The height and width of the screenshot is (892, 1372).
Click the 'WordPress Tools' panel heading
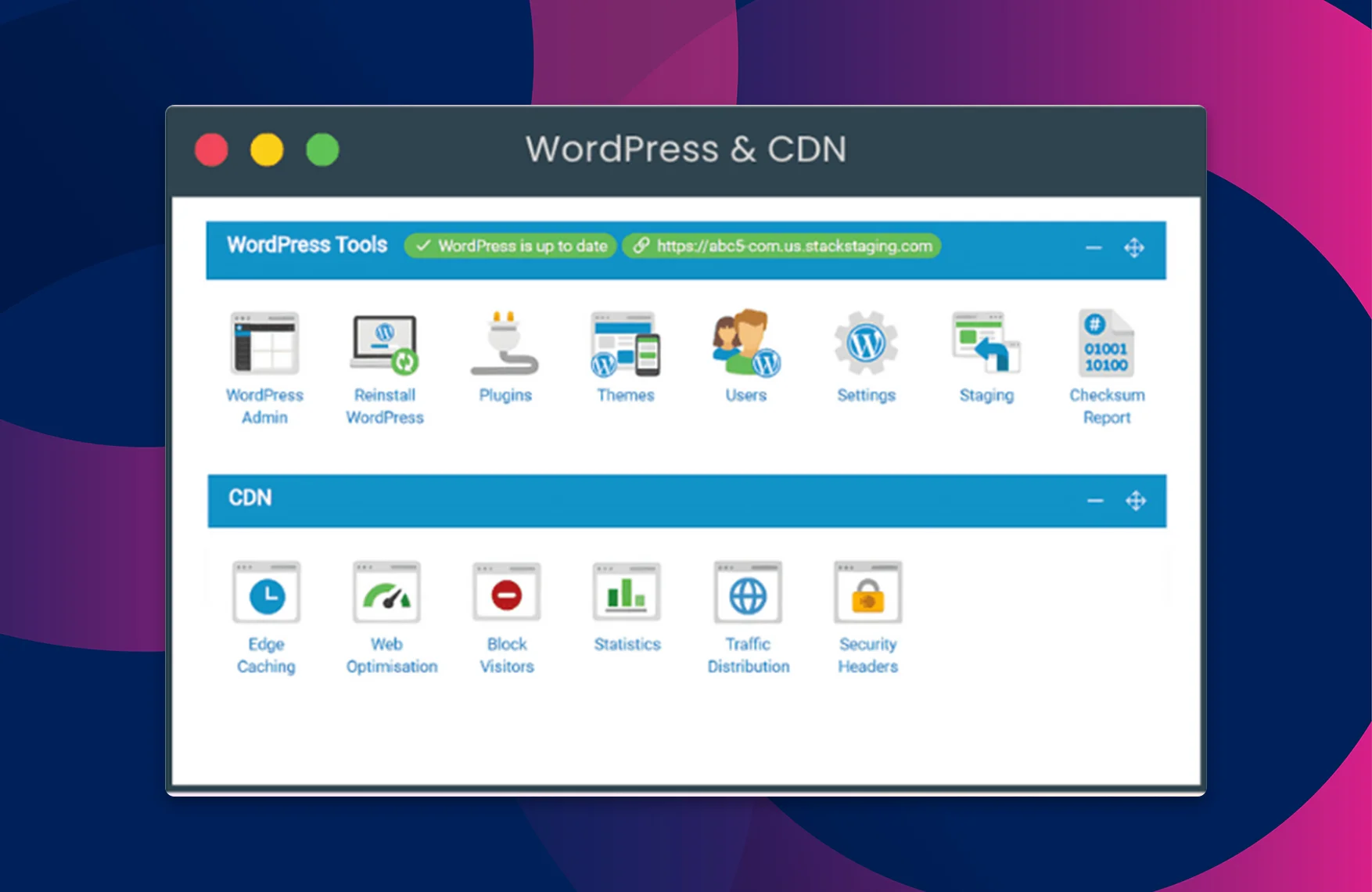307,245
